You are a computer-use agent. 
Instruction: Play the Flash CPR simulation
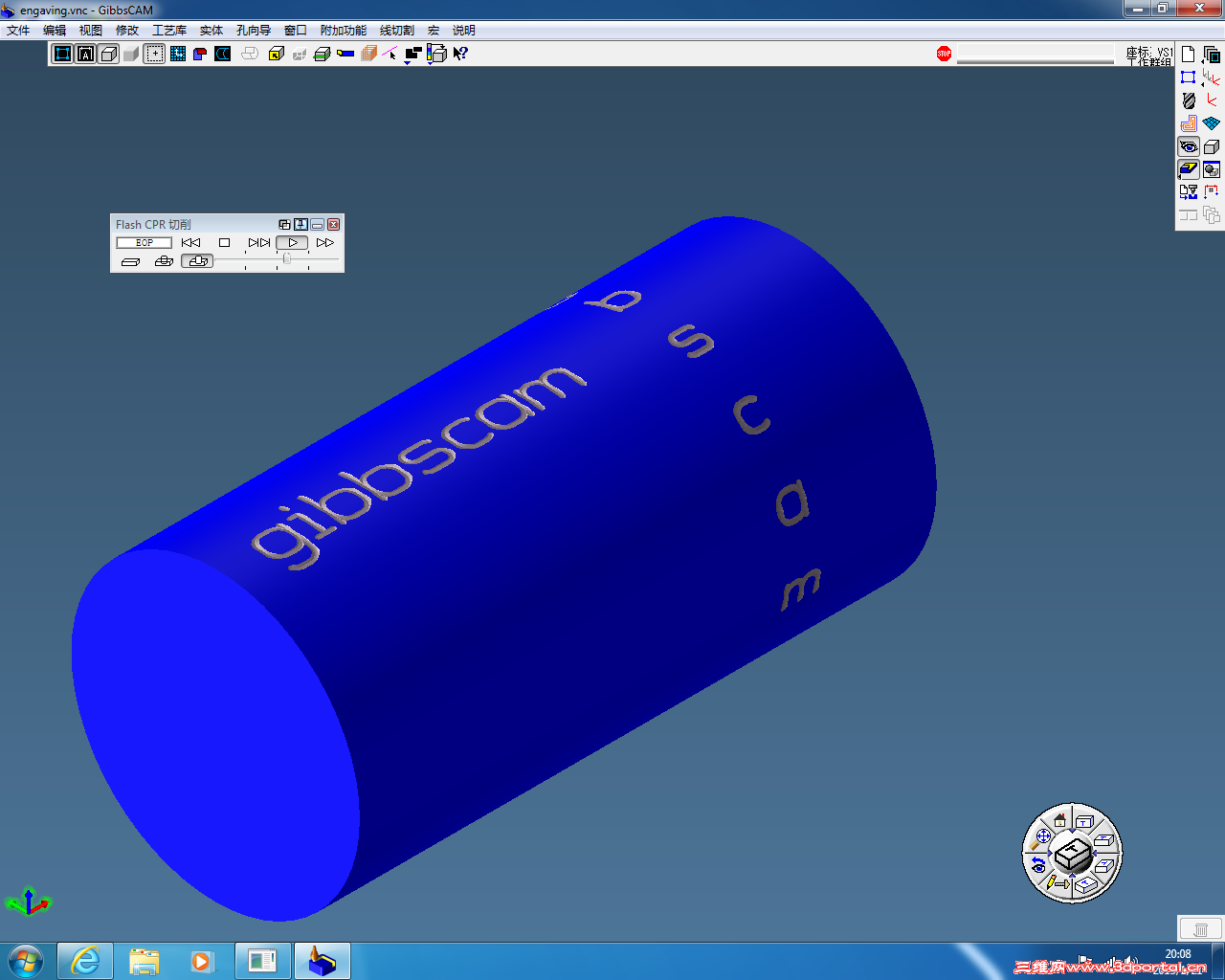tap(292, 243)
